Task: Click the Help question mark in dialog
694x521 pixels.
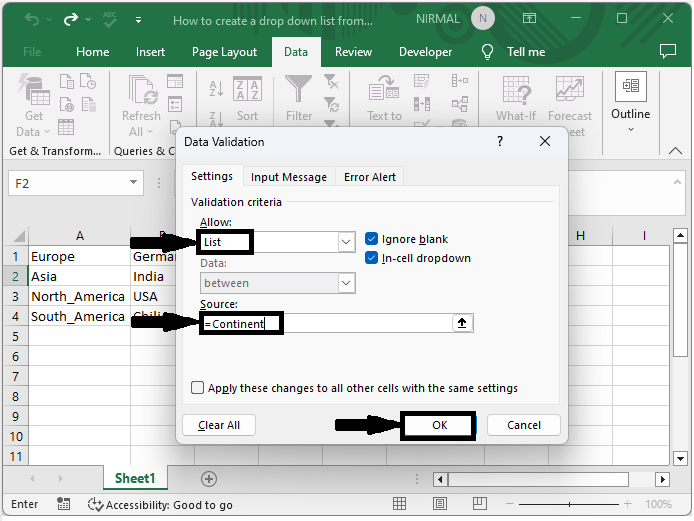Action: point(500,141)
